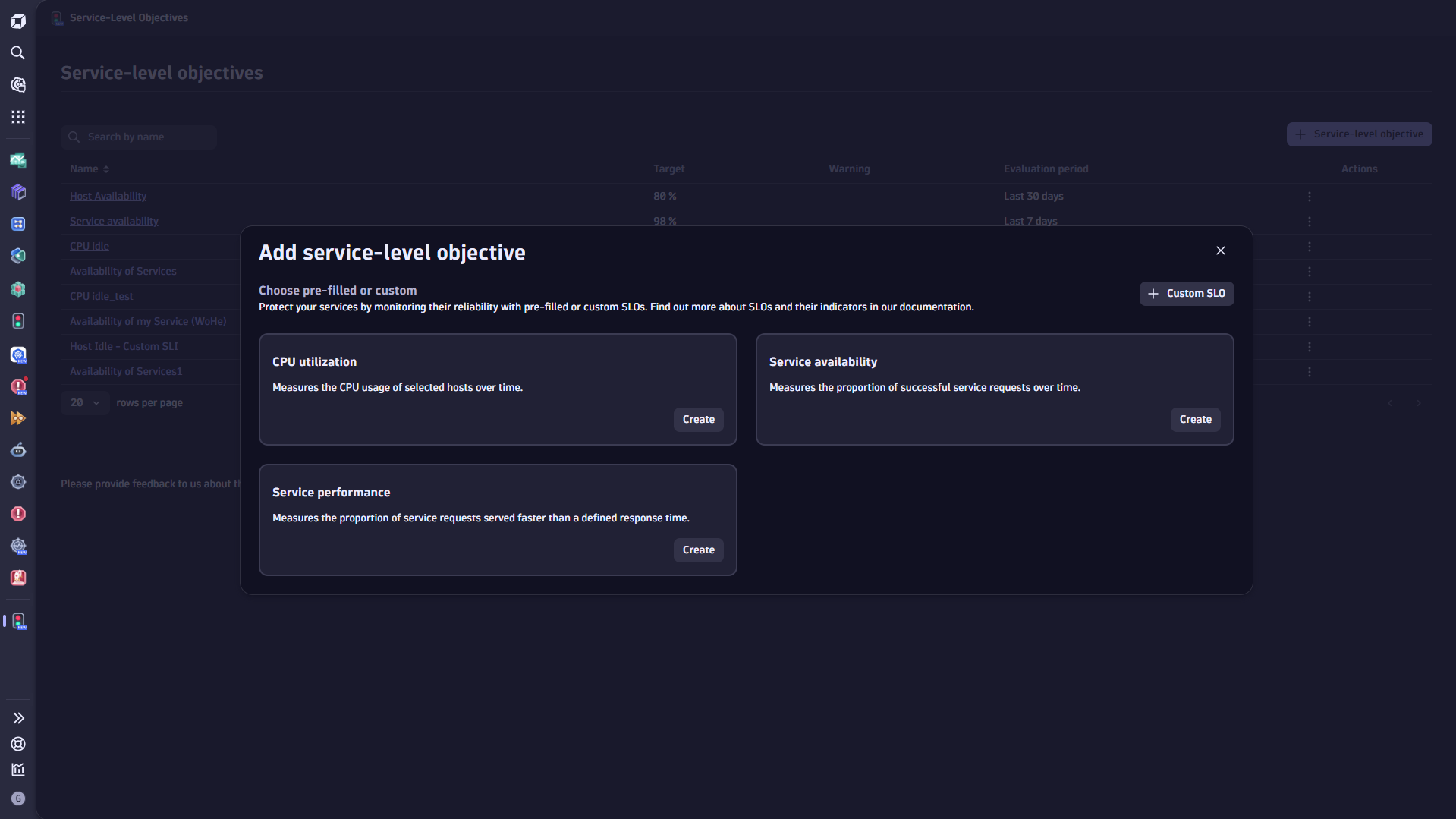Open the Problems exclamation app icon
The image size is (1456, 819).
17,514
